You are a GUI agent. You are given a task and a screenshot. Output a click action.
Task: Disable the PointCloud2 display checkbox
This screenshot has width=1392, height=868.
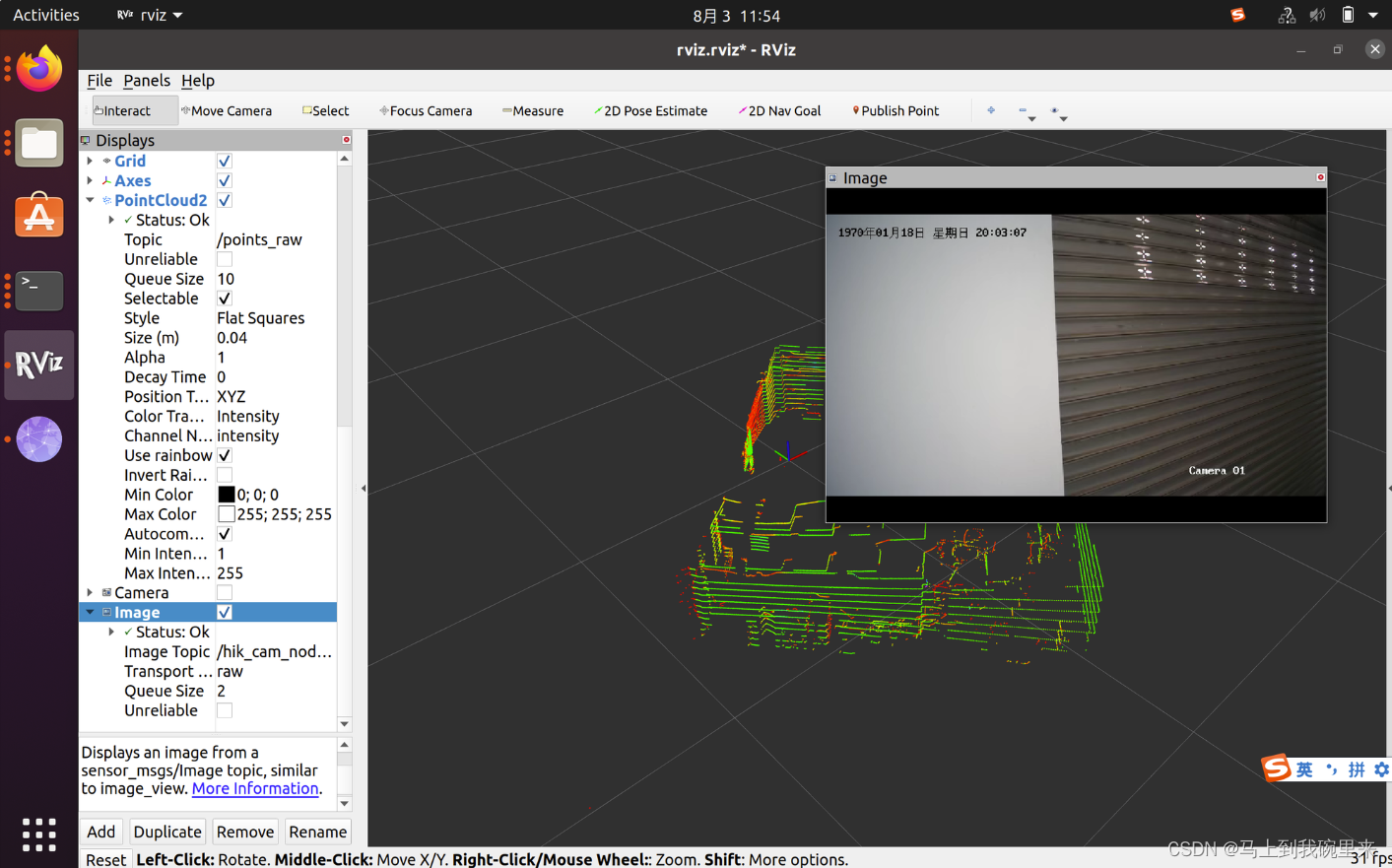point(225,200)
